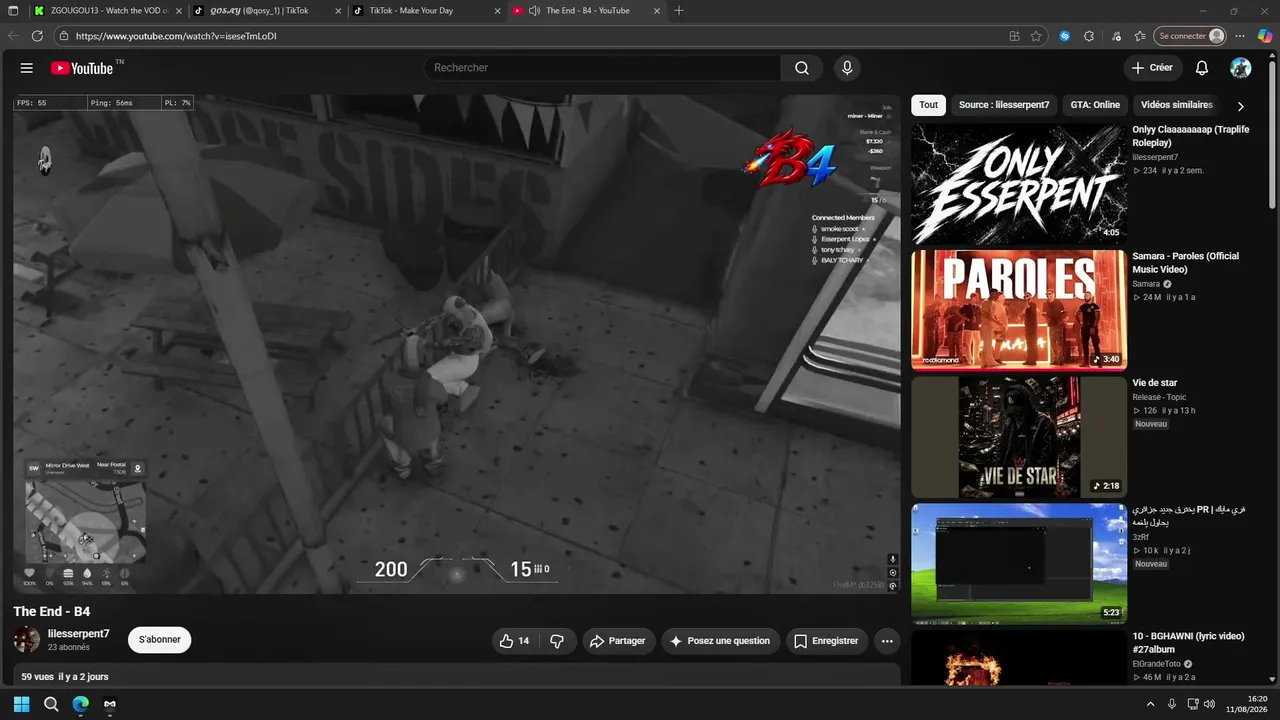This screenshot has width=1280, height=720.
Task: Open Onlyy Claaaaaaaap (Traplife Roleplay) title
Action: [x=1191, y=136]
